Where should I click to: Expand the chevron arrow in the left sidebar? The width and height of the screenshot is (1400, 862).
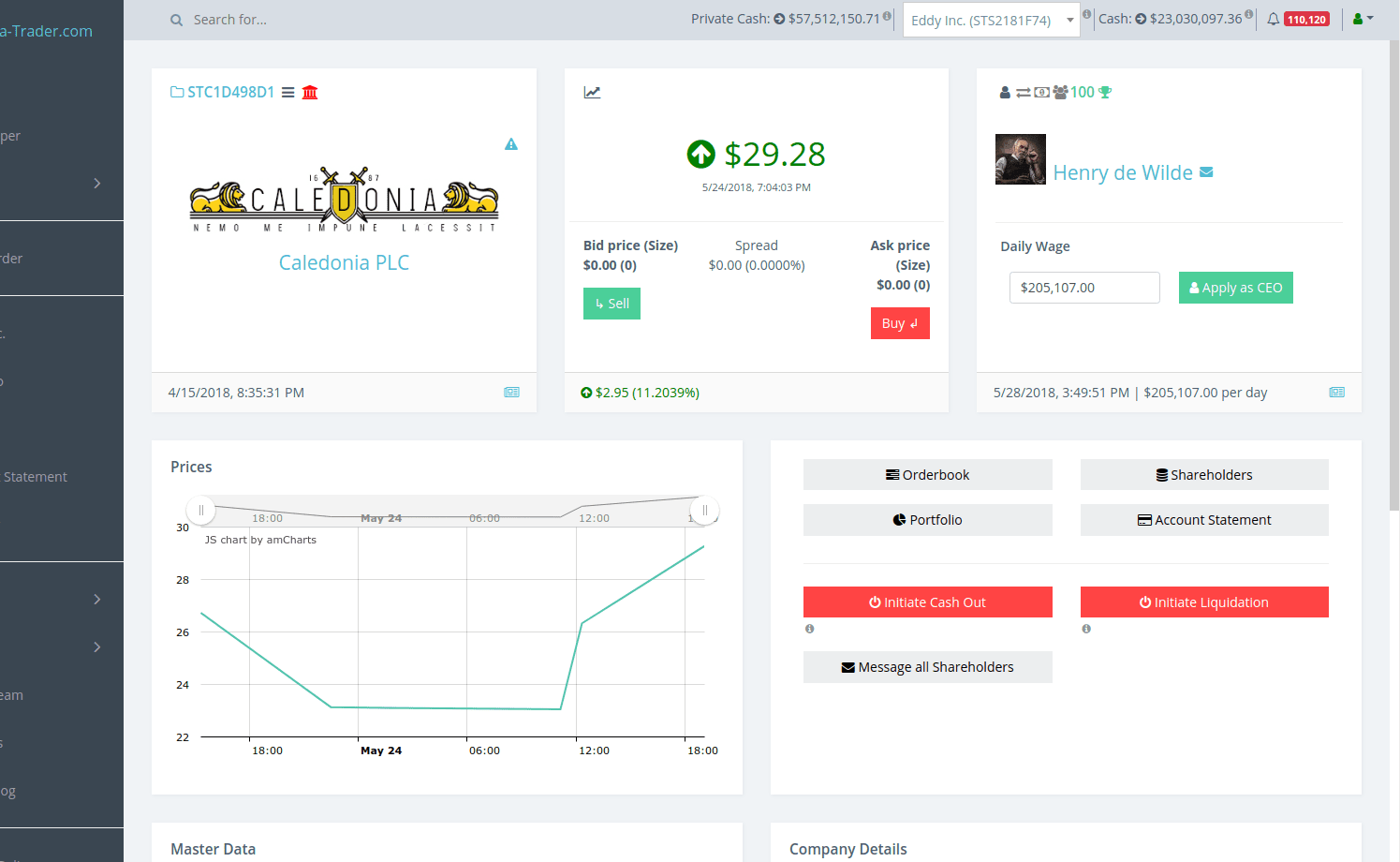click(x=96, y=183)
